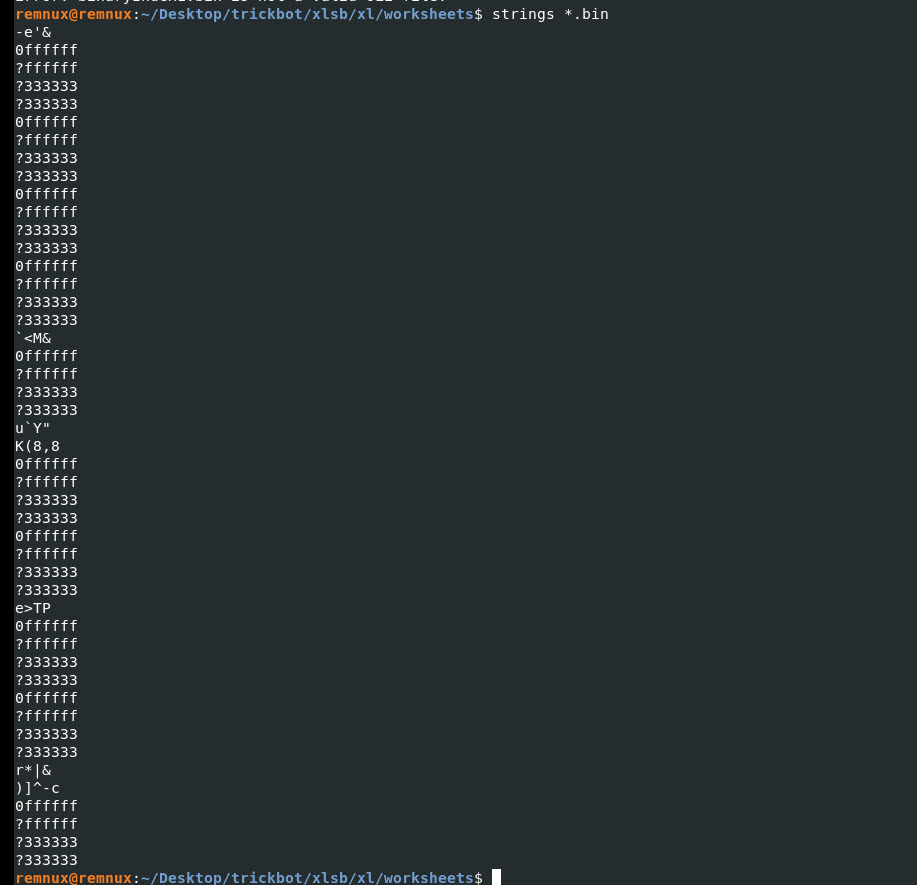Screen dimensions: 917x885
Task: Click the '0ffffff' line directly below '`<M&'
Action: [46, 356]
